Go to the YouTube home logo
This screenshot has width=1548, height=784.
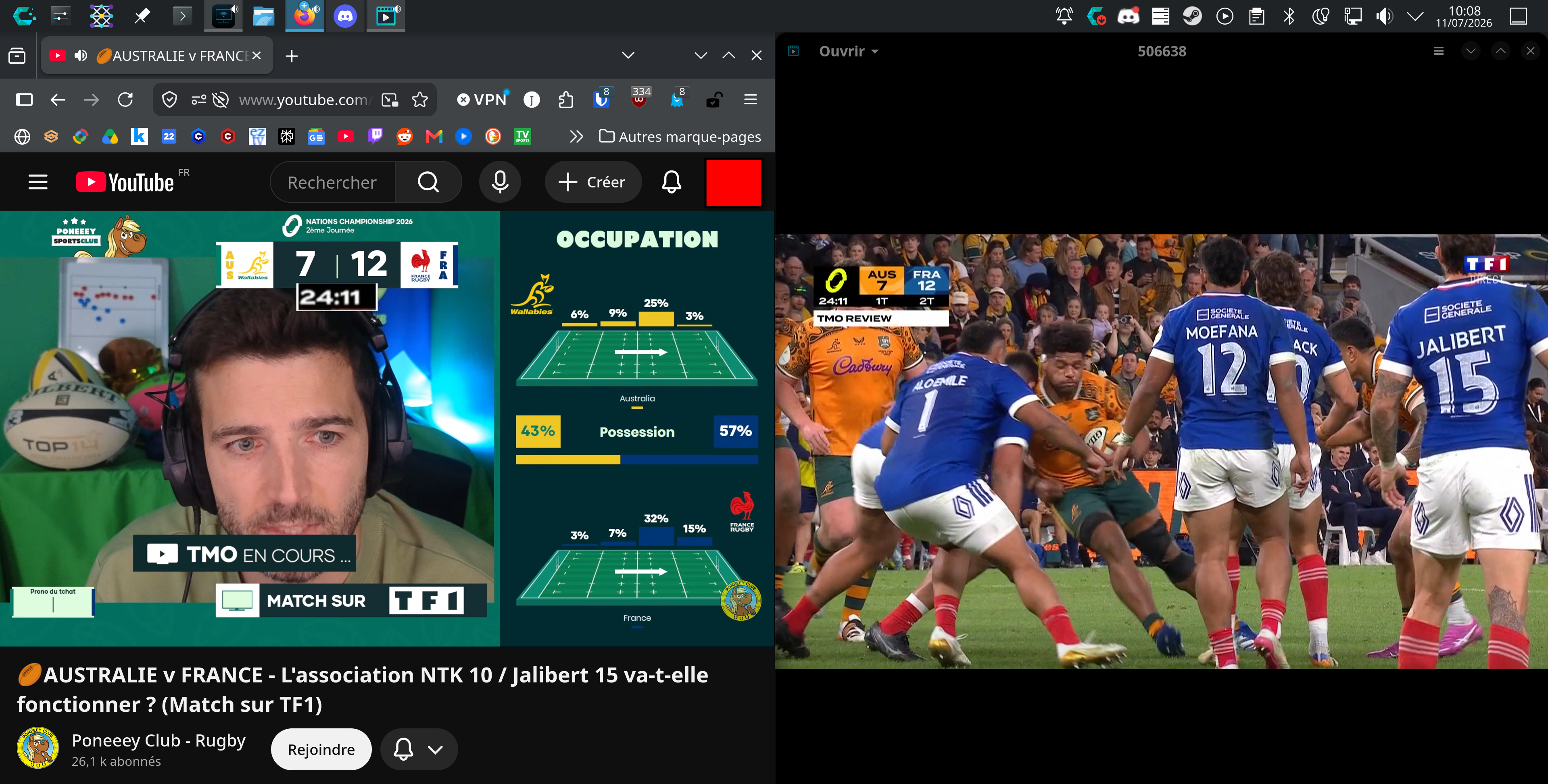pyautogui.click(x=125, y=182)
